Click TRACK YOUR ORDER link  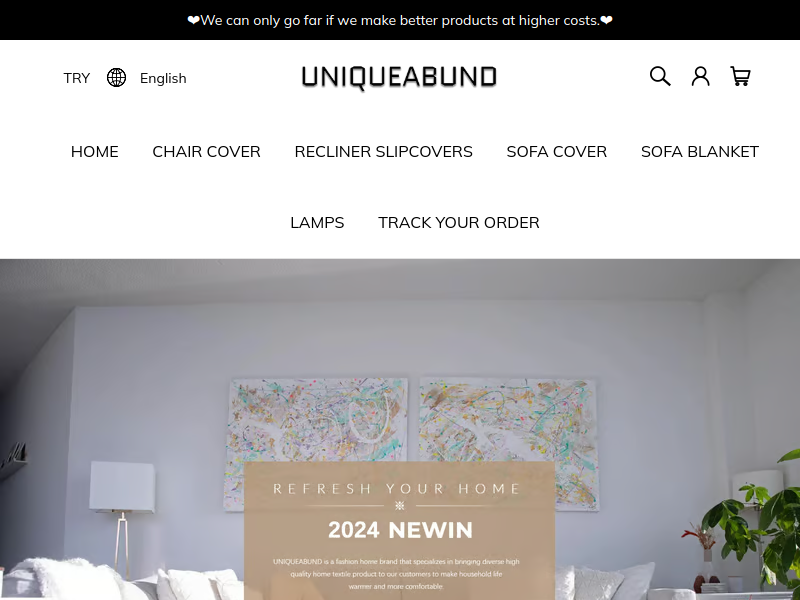pyautogui.click(x=459, y=222)
